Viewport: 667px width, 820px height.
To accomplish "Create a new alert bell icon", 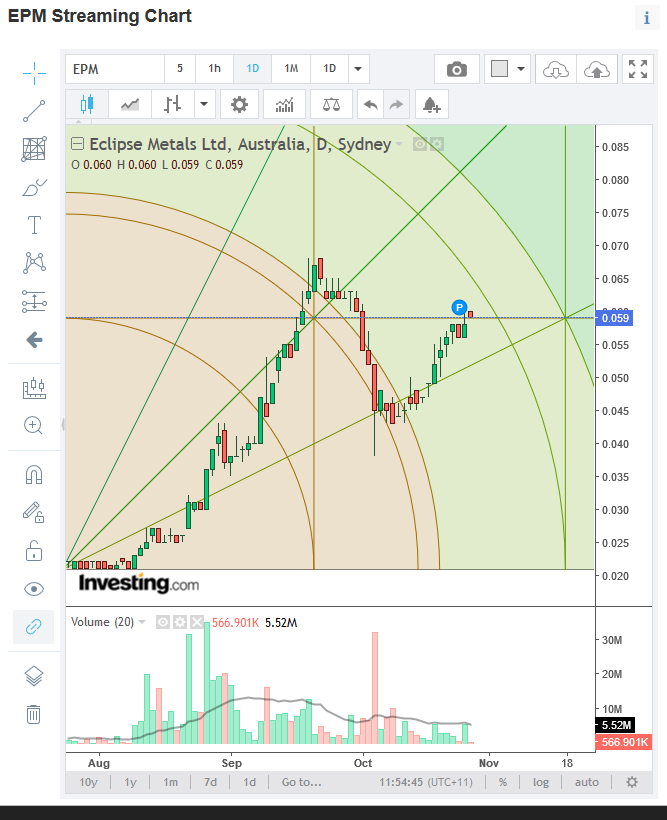I will point(432,104).
